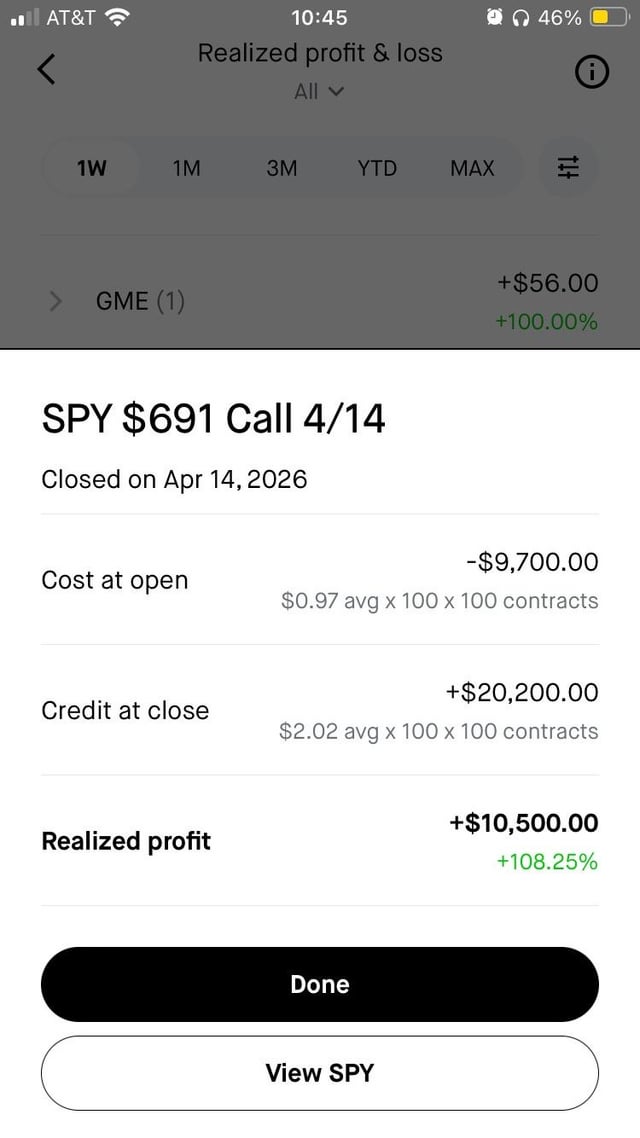Expand the GME row chevron
This screenshot has height=1138, width=640.
coord(56,301)
